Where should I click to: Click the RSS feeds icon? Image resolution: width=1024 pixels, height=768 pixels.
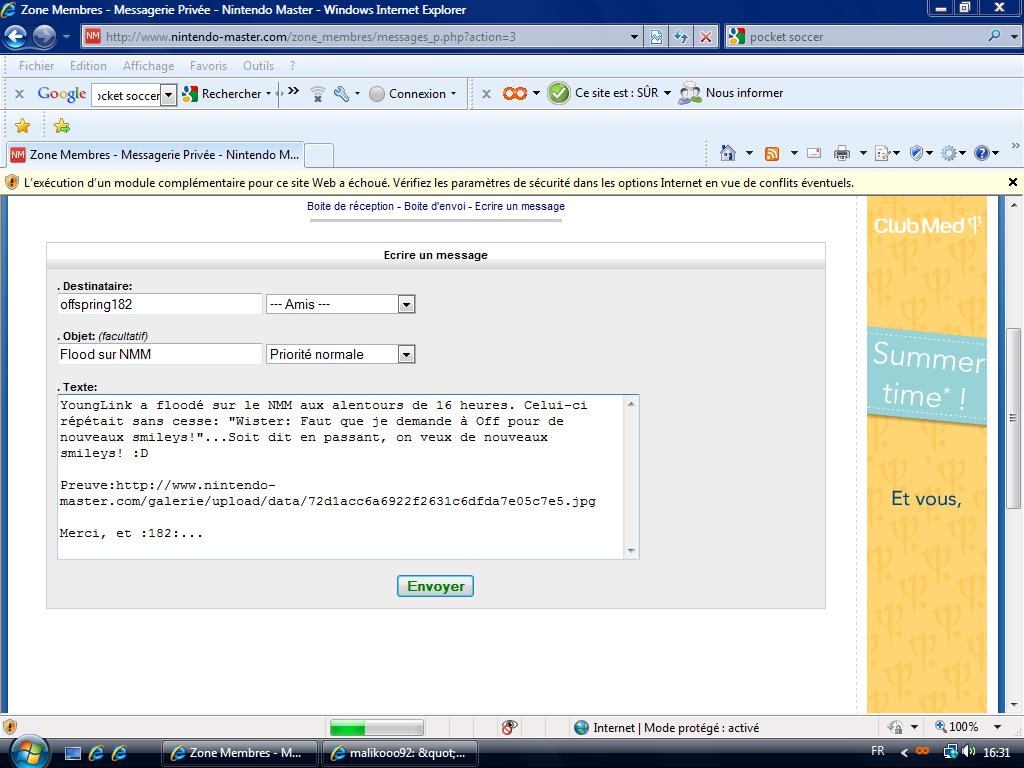tap(772, 153)
